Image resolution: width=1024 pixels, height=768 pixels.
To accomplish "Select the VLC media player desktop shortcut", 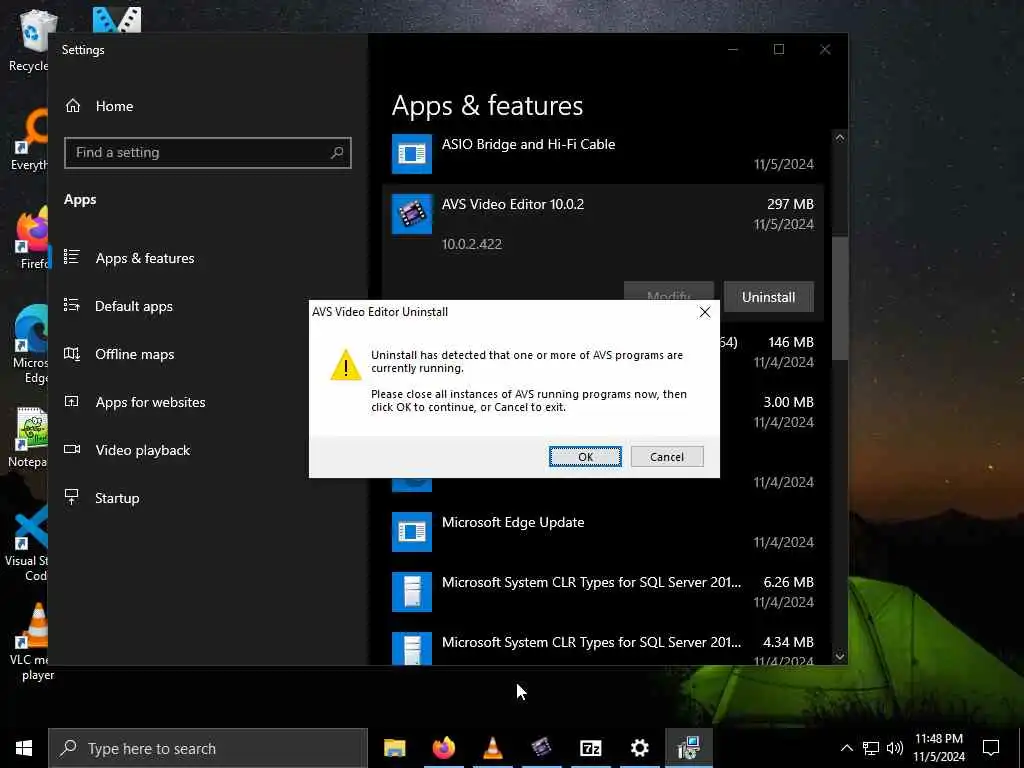I will click(29, 642).
